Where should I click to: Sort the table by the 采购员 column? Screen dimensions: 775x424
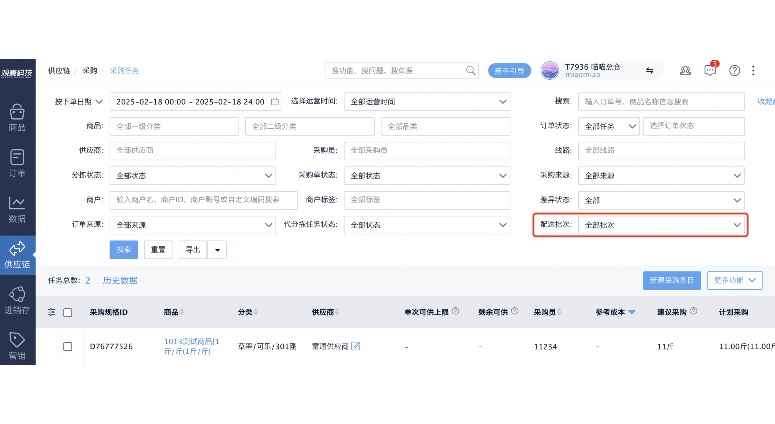pos(559,312)
